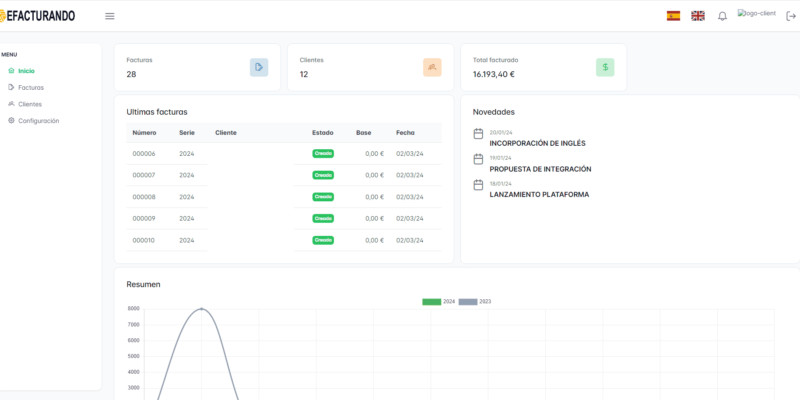Image resolution: width=800 pixels, height=400 pixels.
Task: Click the Facturas card document icon
Action: [259, 67]
